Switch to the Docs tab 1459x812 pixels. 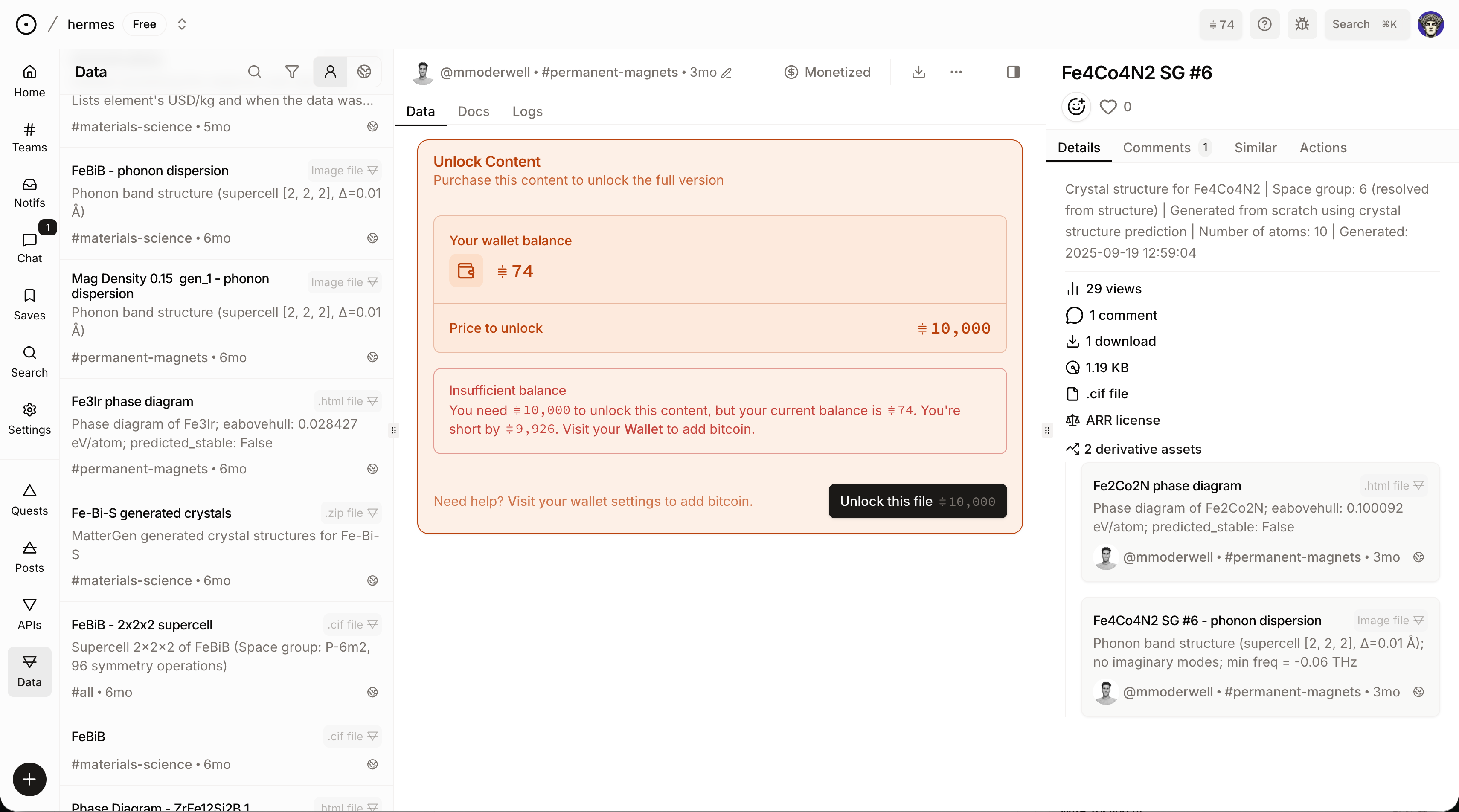click(x=474, y=112)
